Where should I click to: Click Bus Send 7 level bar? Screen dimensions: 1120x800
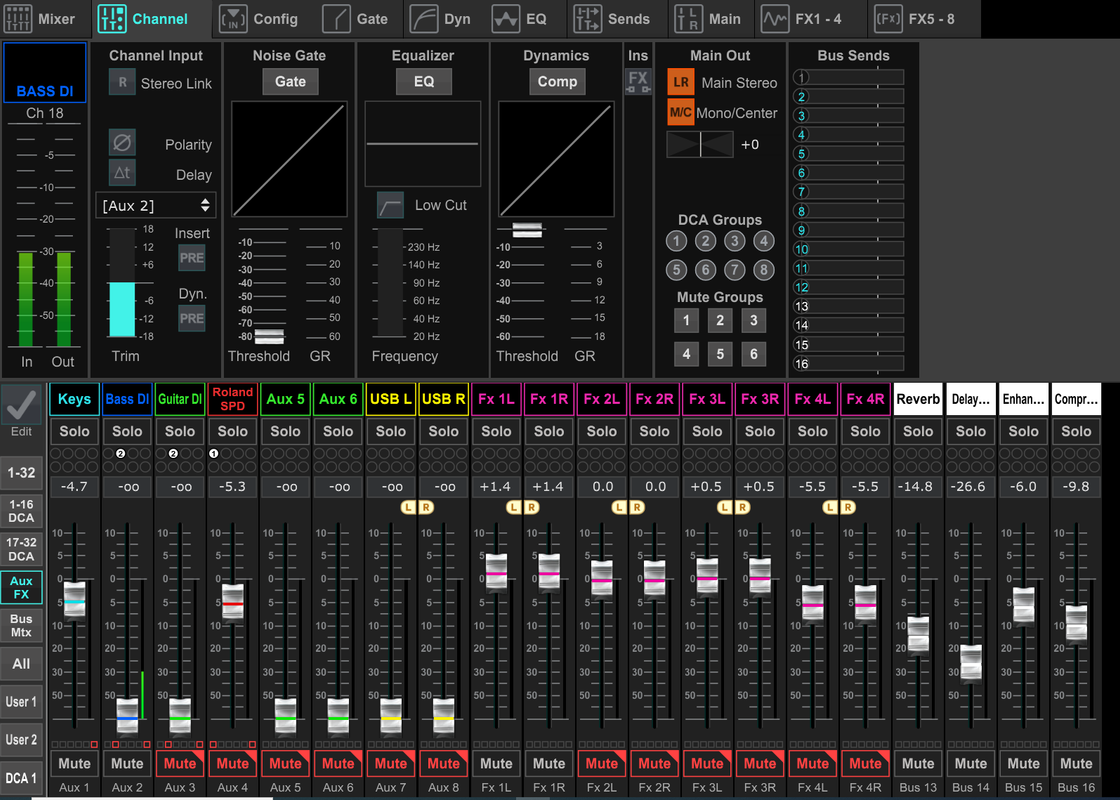pyautogui.click(x=856, y=191)
